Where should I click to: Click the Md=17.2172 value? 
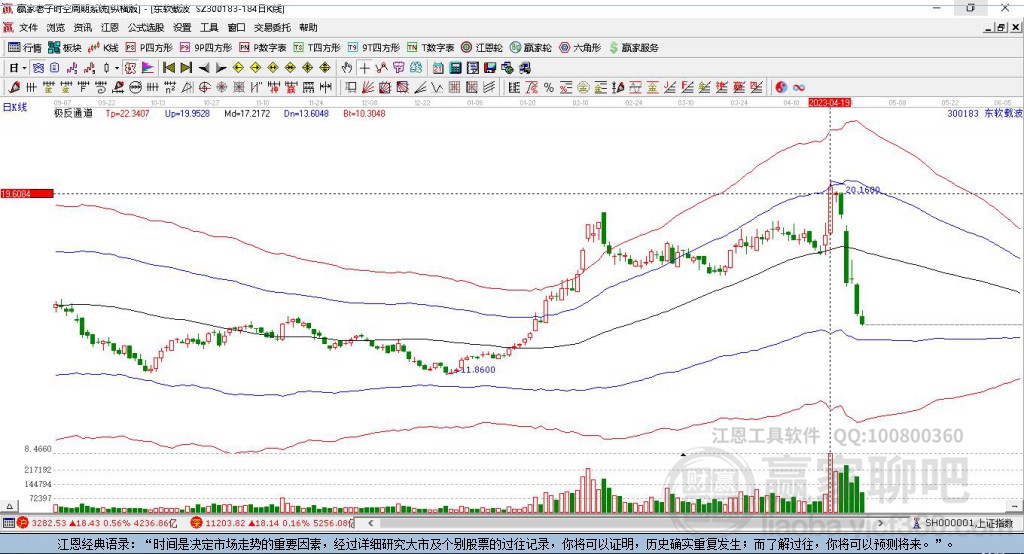pyautogui.click(x=247, y=113)
